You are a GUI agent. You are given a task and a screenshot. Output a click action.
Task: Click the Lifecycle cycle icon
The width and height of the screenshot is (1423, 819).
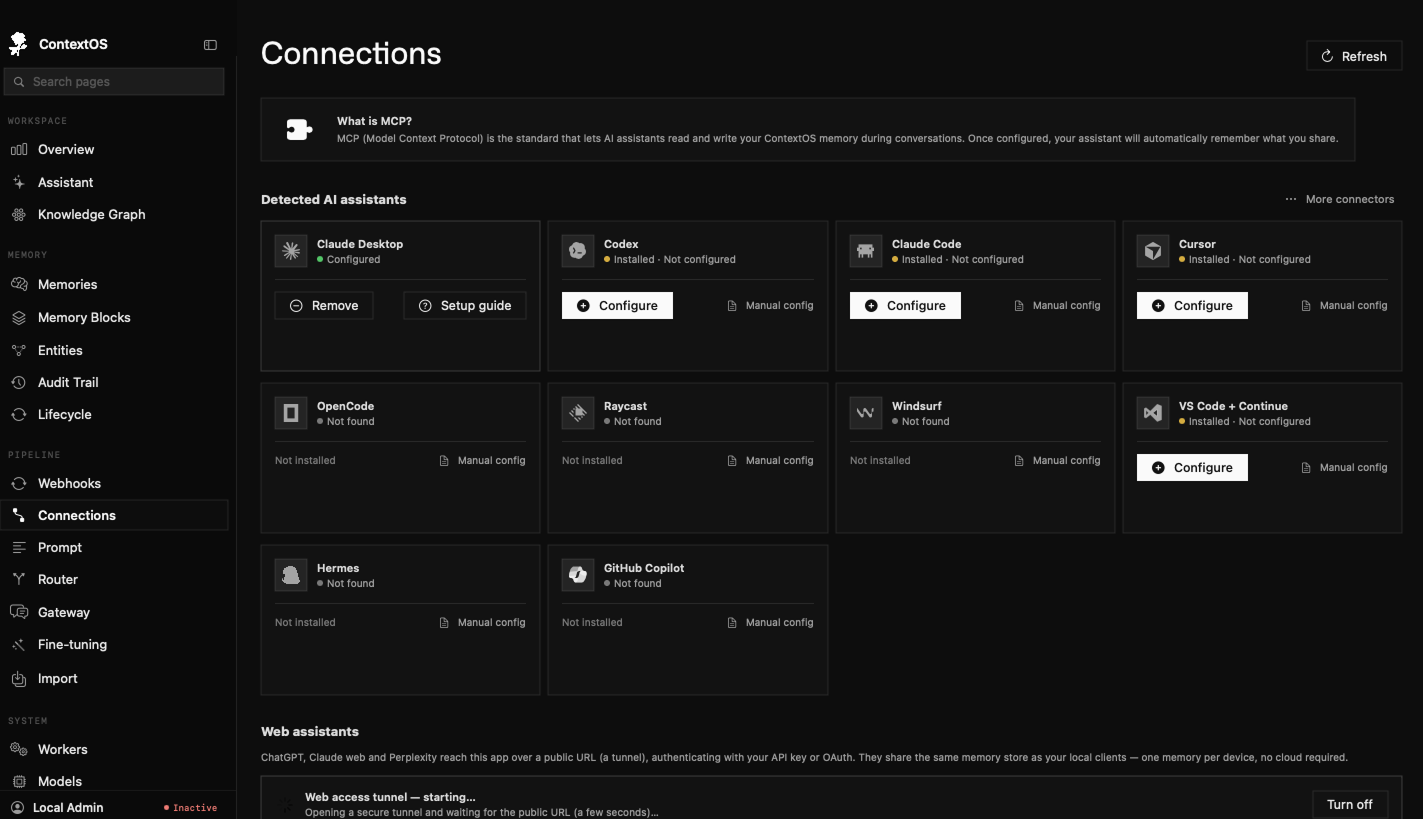coord(19,414)
